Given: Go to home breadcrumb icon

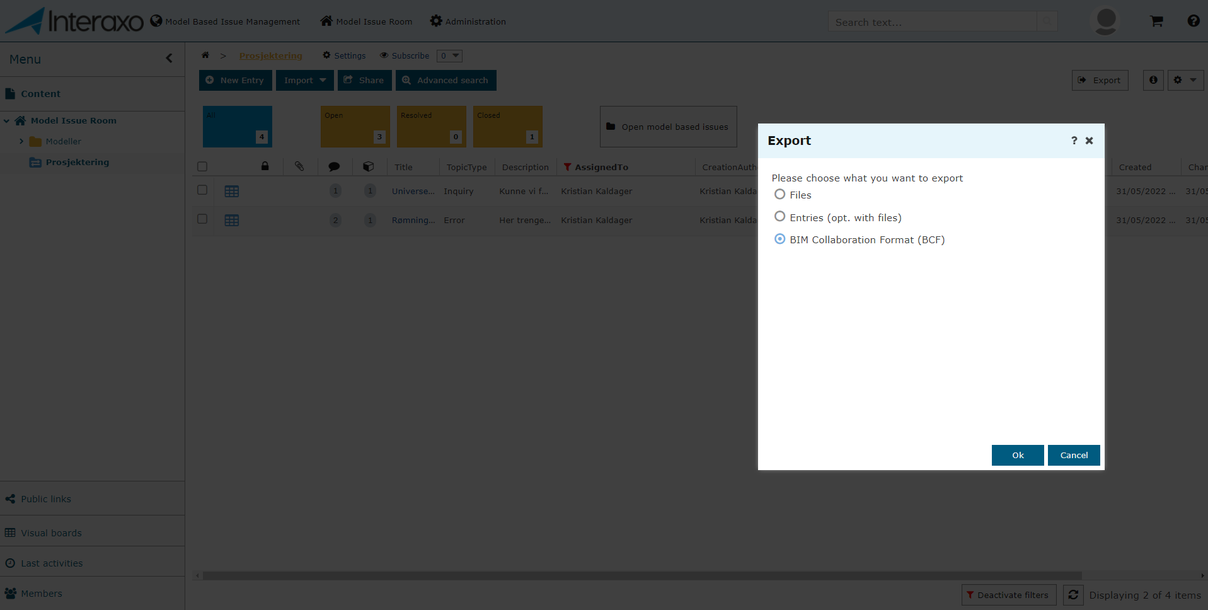Looking at the screenshot, I should [205, 56].
